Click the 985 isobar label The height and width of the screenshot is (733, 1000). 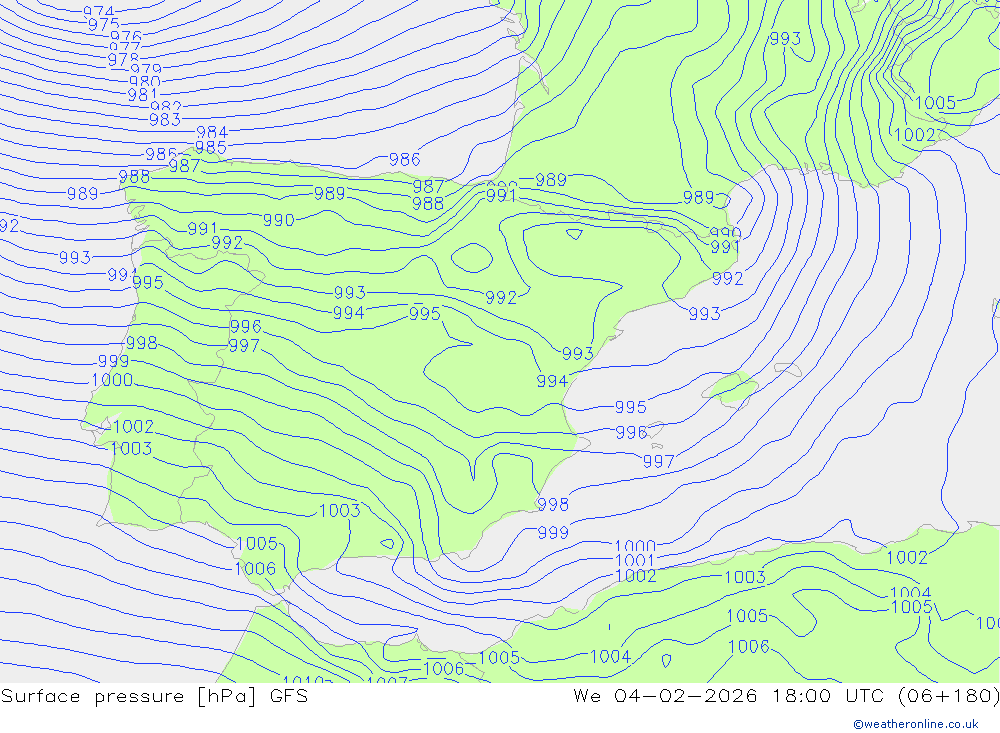(x=210, y=147)
